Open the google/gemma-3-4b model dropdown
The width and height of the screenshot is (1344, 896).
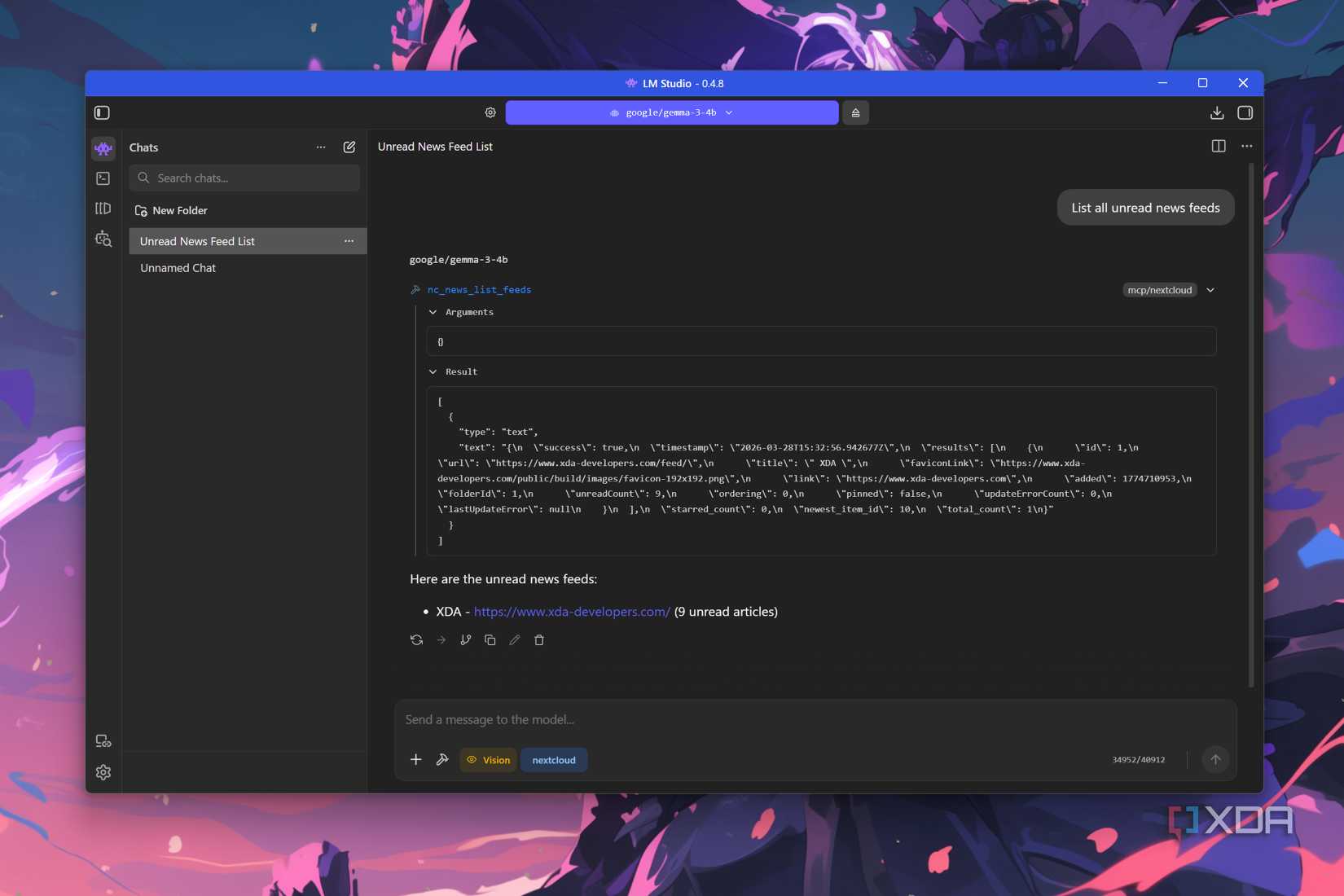pos(671,112)
